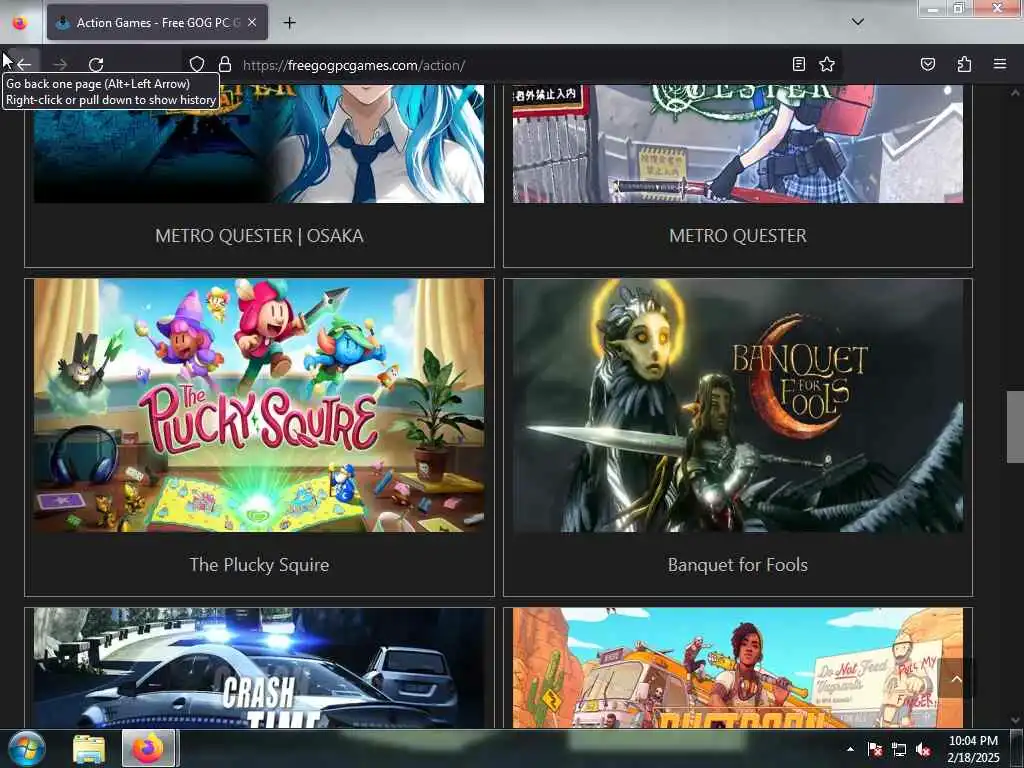This screenshot has width=1024, height=768.
Task: Click the page vertical scrollbar thumb
Action: [1015, 427]
